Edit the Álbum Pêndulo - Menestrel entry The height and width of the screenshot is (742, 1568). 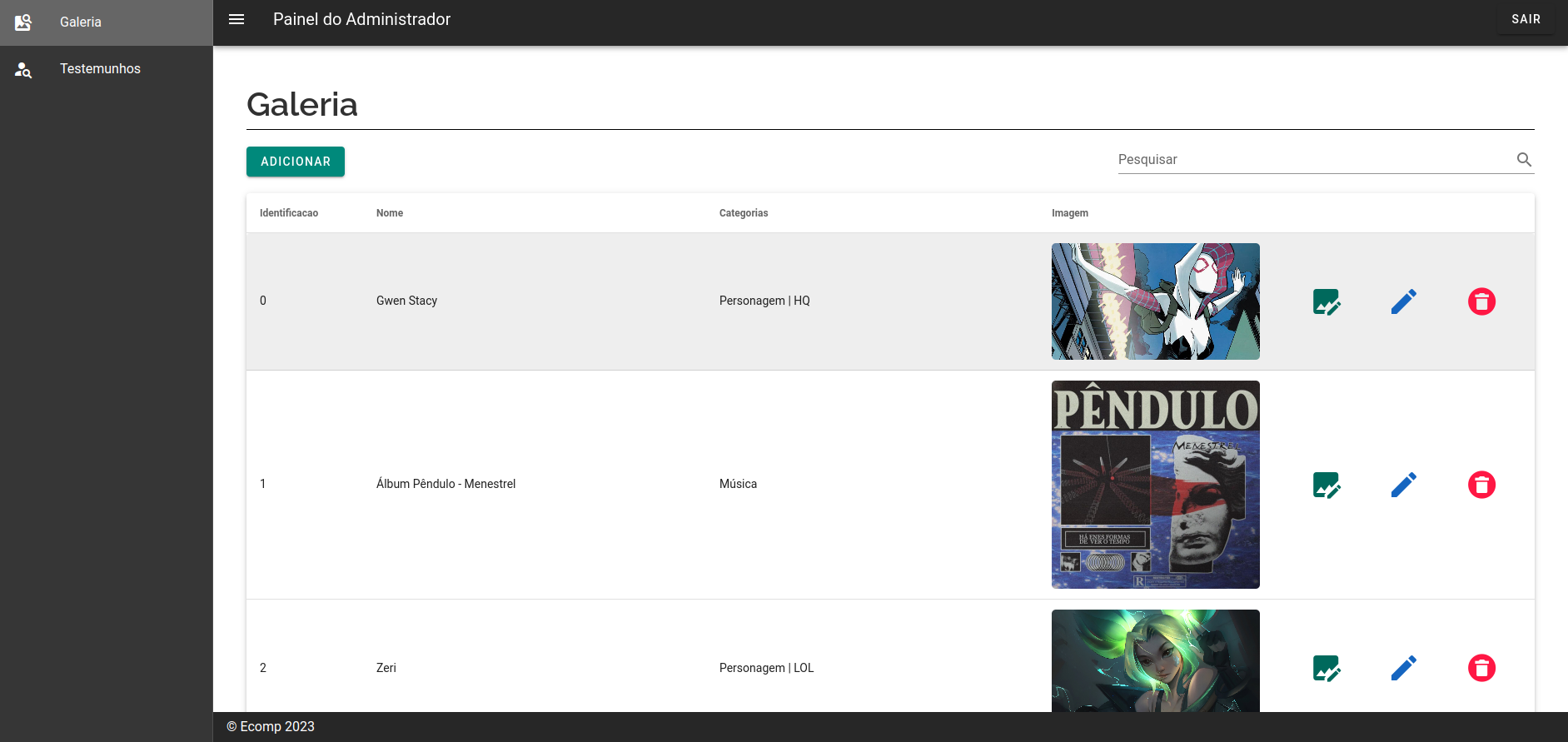[1404, 485]
